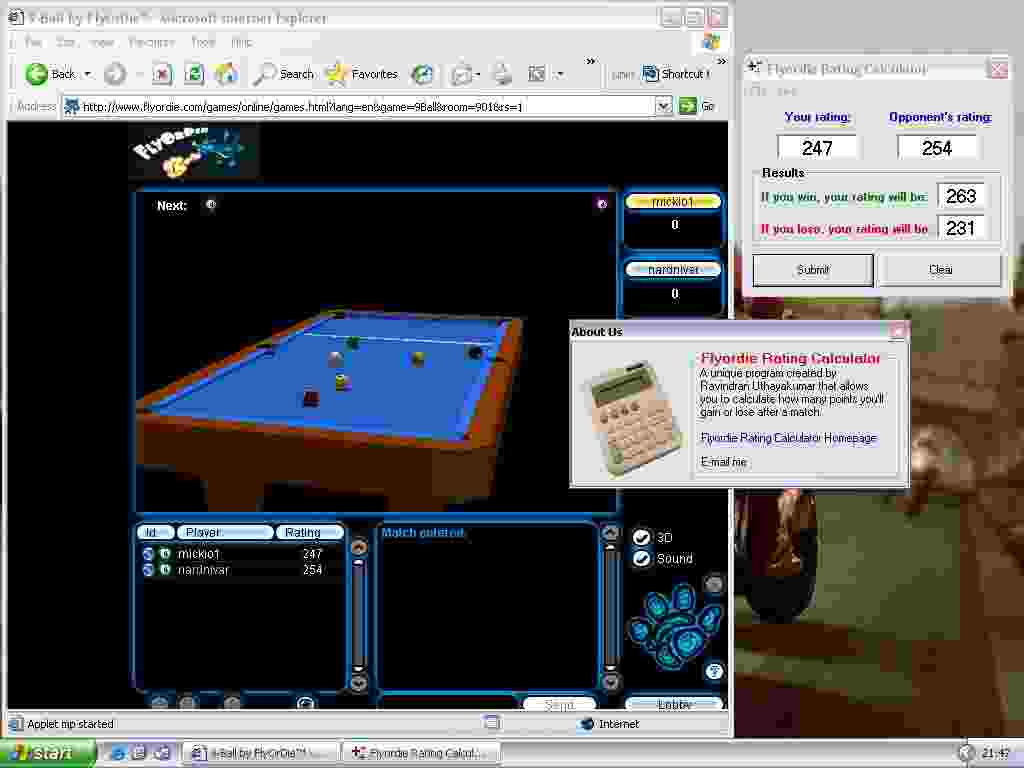Click the "If you lose" result field showing 231
Viewport: 1024px width, 768px height.
click(961, 228)
